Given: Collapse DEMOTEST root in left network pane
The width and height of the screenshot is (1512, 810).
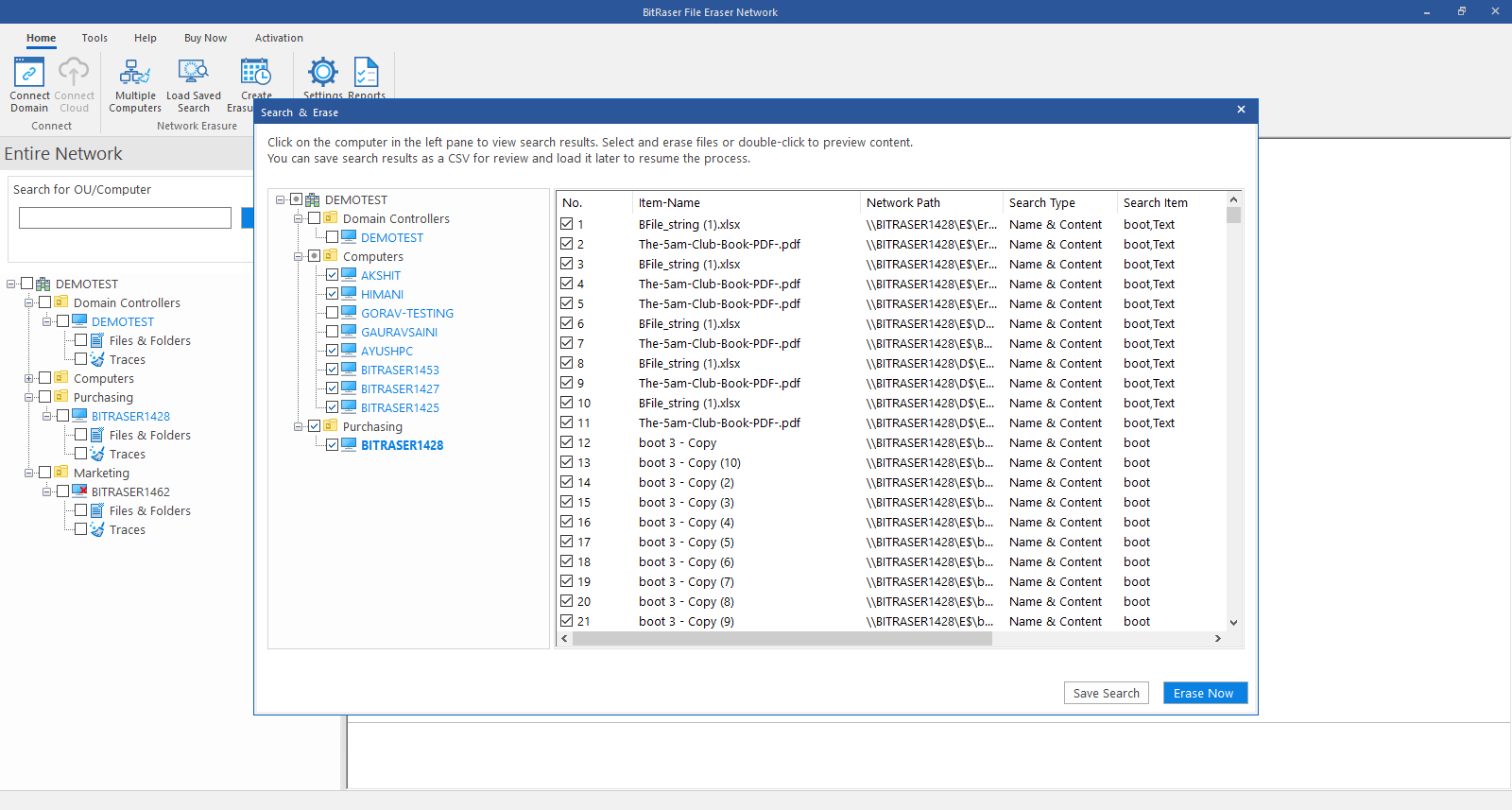Looking at the screenshot, I should [x=11, y=284].
